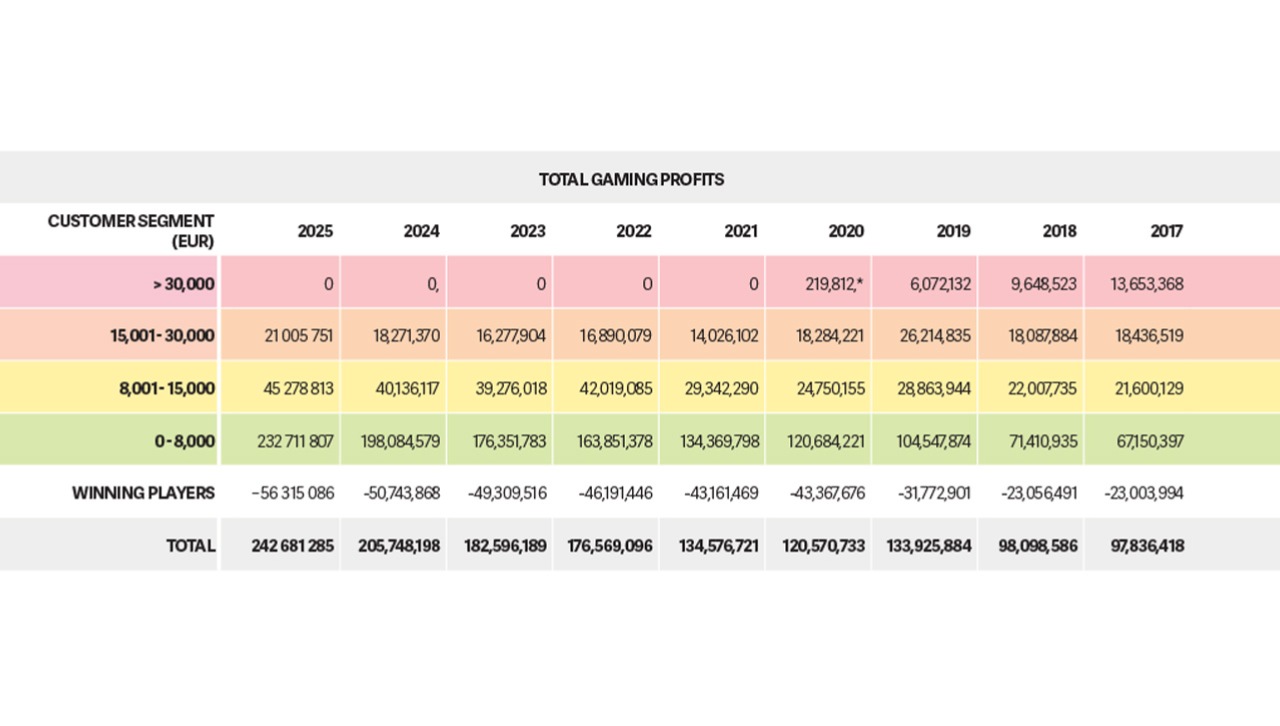This screenshot has width=1280, height=726.
Task: Select the 2017 column header
Action: (1166, 231)
